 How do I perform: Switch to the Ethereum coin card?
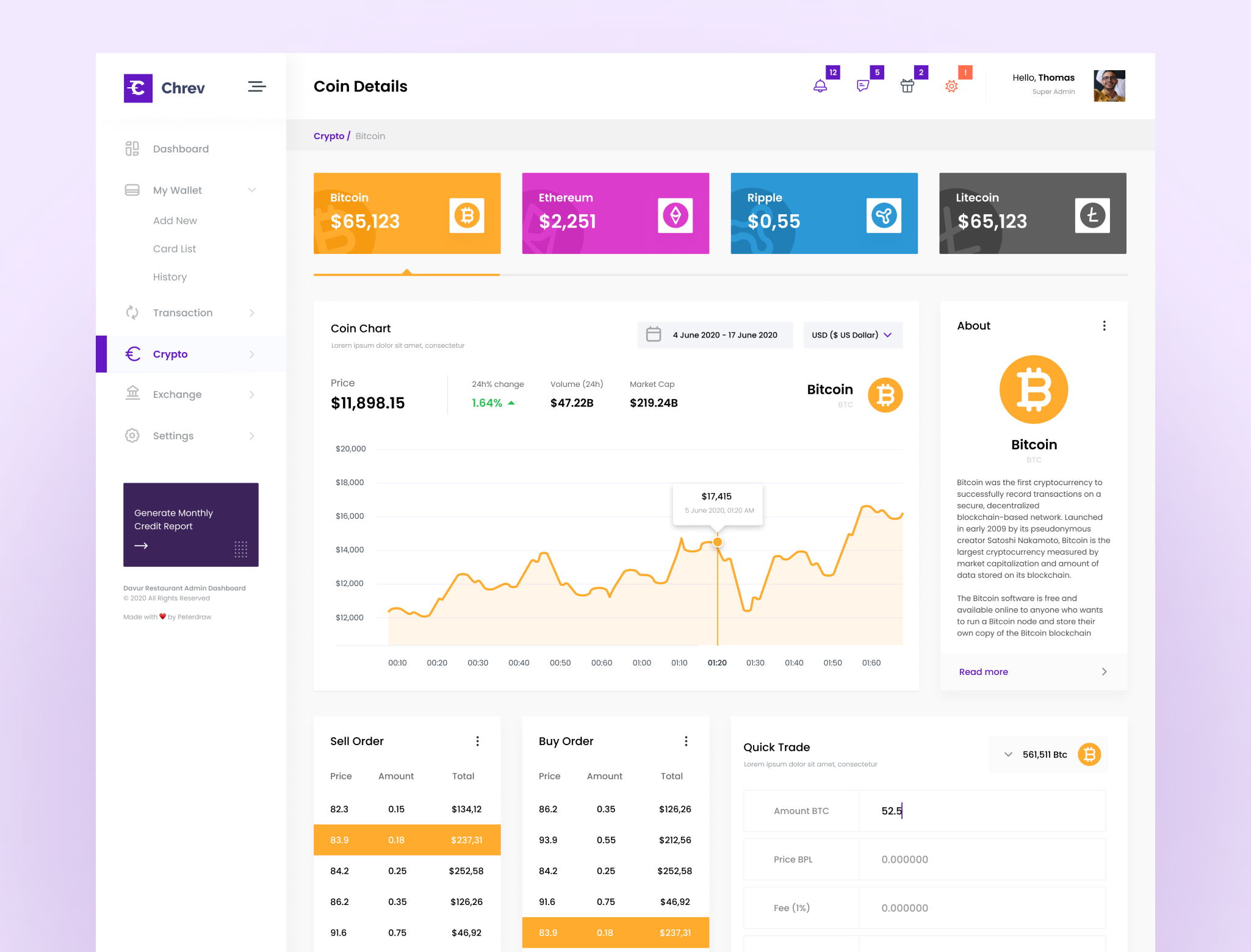pyautogui.click(x=615, y=213)
